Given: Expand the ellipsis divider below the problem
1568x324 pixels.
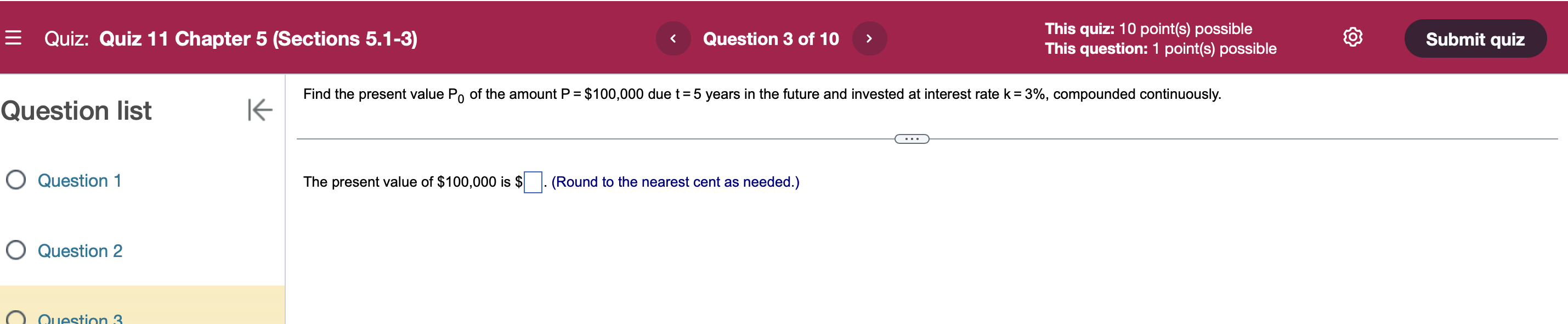Looking at the screenshot, I should coord(912,139).
